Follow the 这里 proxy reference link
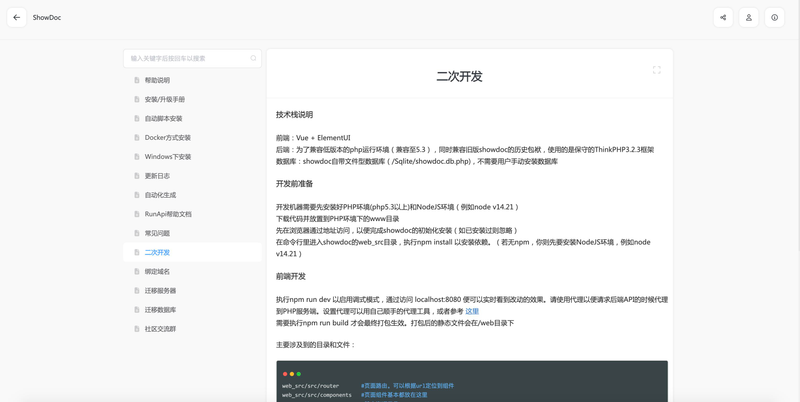 click(472, 311)
